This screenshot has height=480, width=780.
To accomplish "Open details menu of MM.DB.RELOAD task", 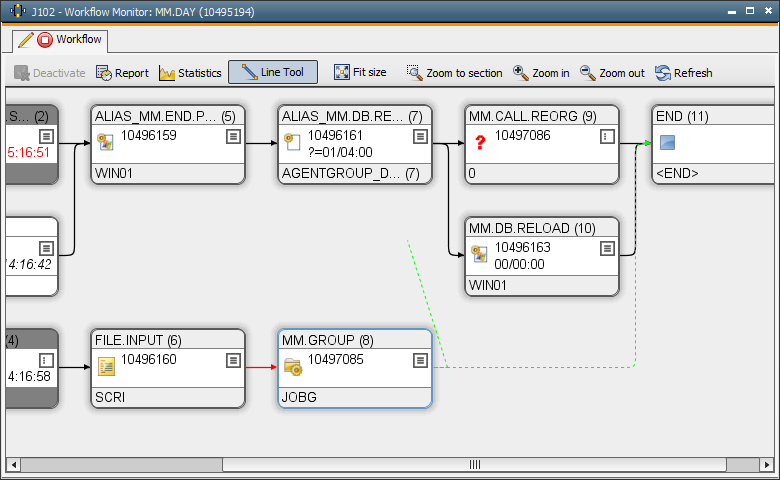I will pyautogui.click(x=607, y=248).
